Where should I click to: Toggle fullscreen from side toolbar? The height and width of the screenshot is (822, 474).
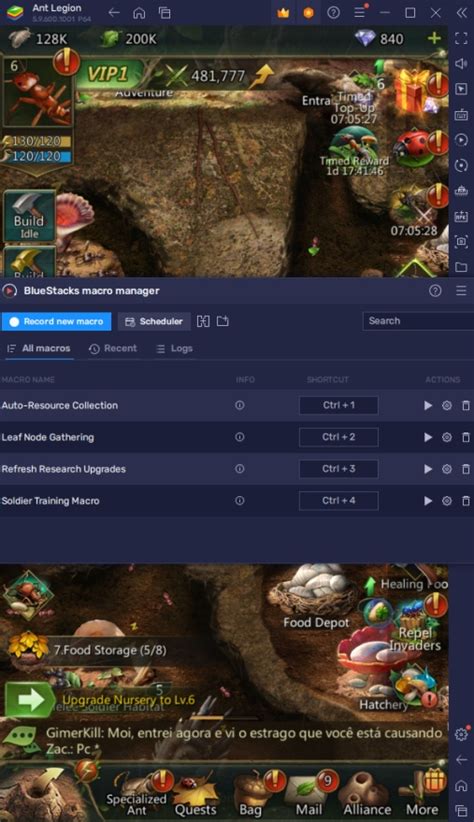[461, 38]
